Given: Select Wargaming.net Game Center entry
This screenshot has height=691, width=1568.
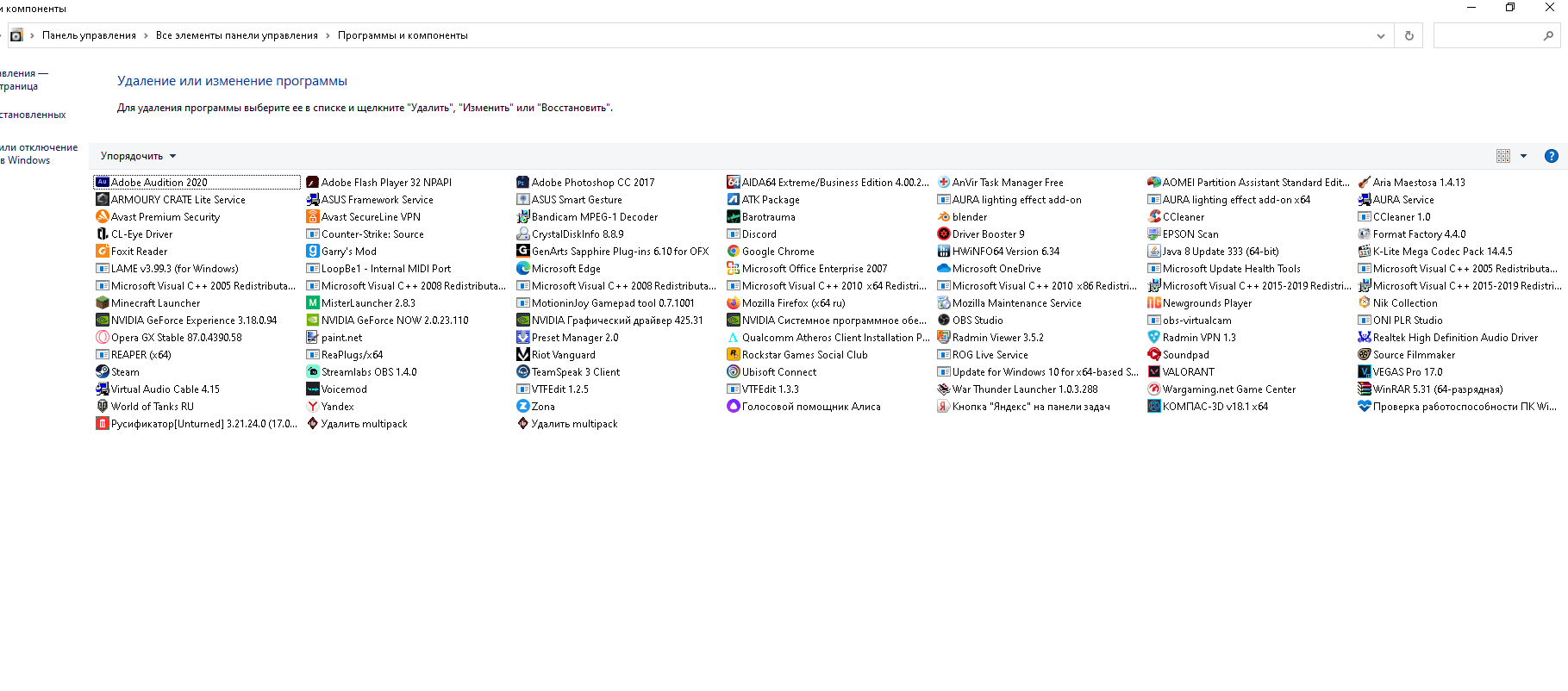Looking at the screenshot, I should click(x=1221, y=389).
